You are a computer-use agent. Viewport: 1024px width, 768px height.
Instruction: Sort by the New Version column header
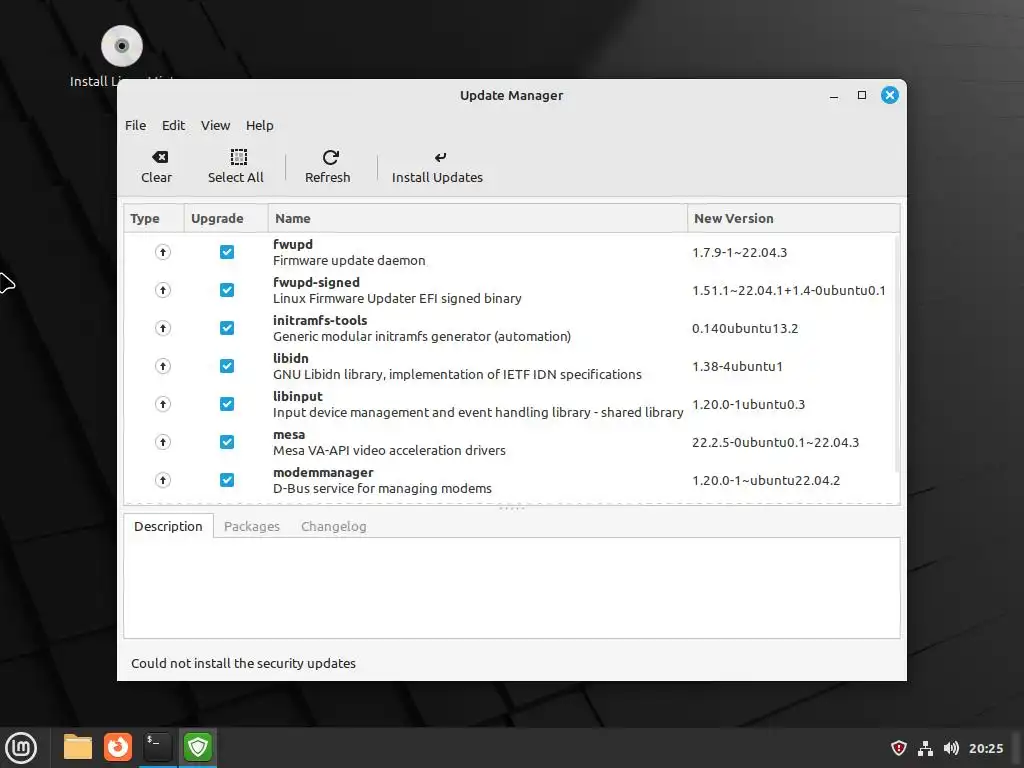[x=793, y=218]
